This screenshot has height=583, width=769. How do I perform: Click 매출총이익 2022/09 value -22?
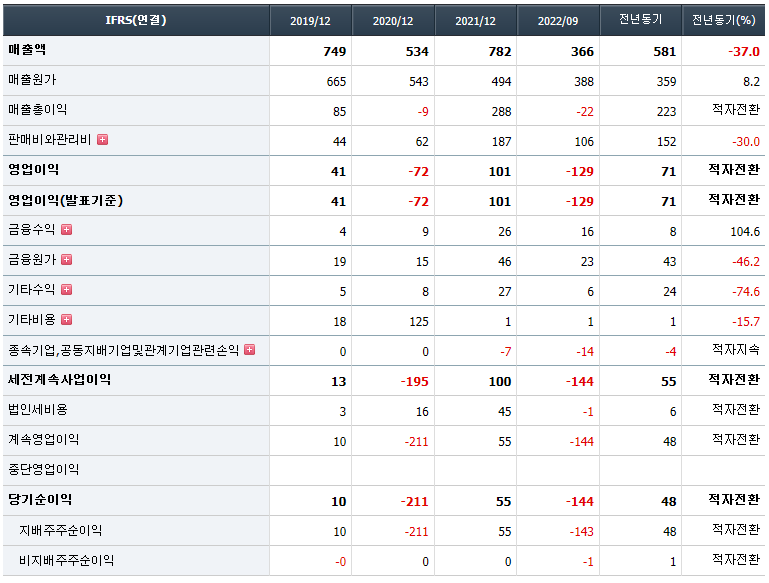point(585,112)
